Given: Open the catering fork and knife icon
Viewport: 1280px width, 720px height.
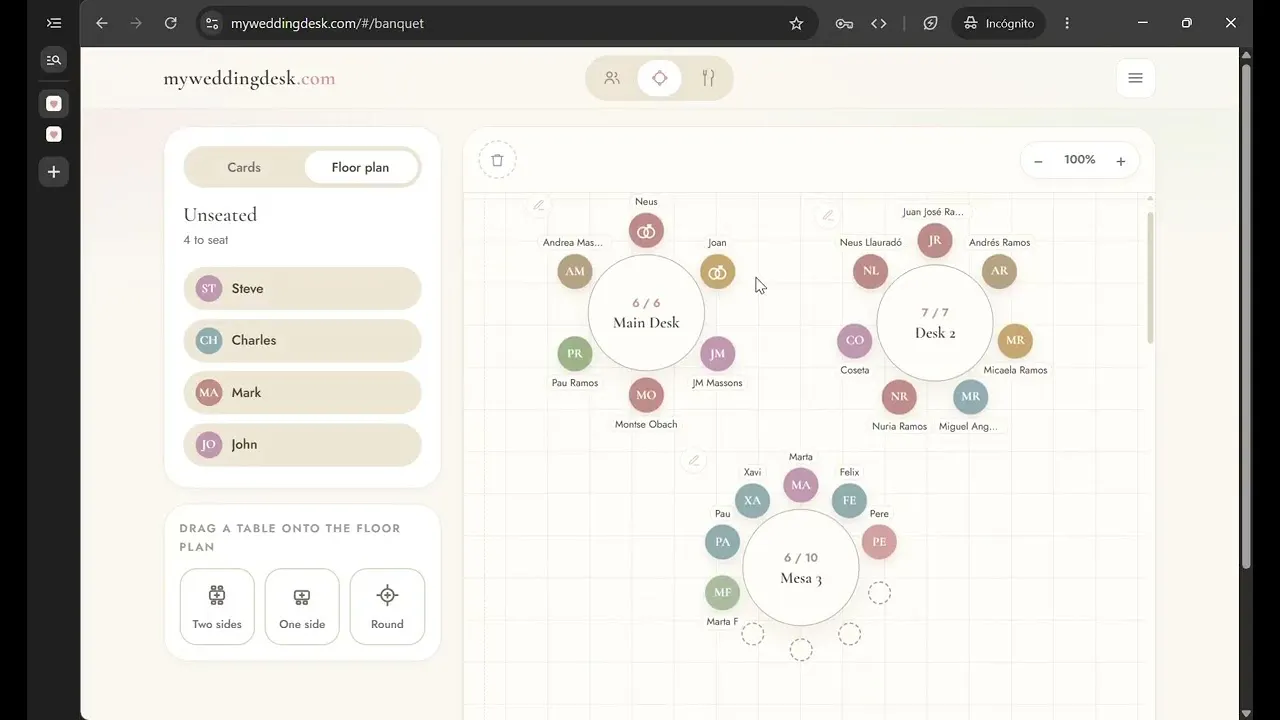Looking at the screenshot, I should click(x=708, y=78).
